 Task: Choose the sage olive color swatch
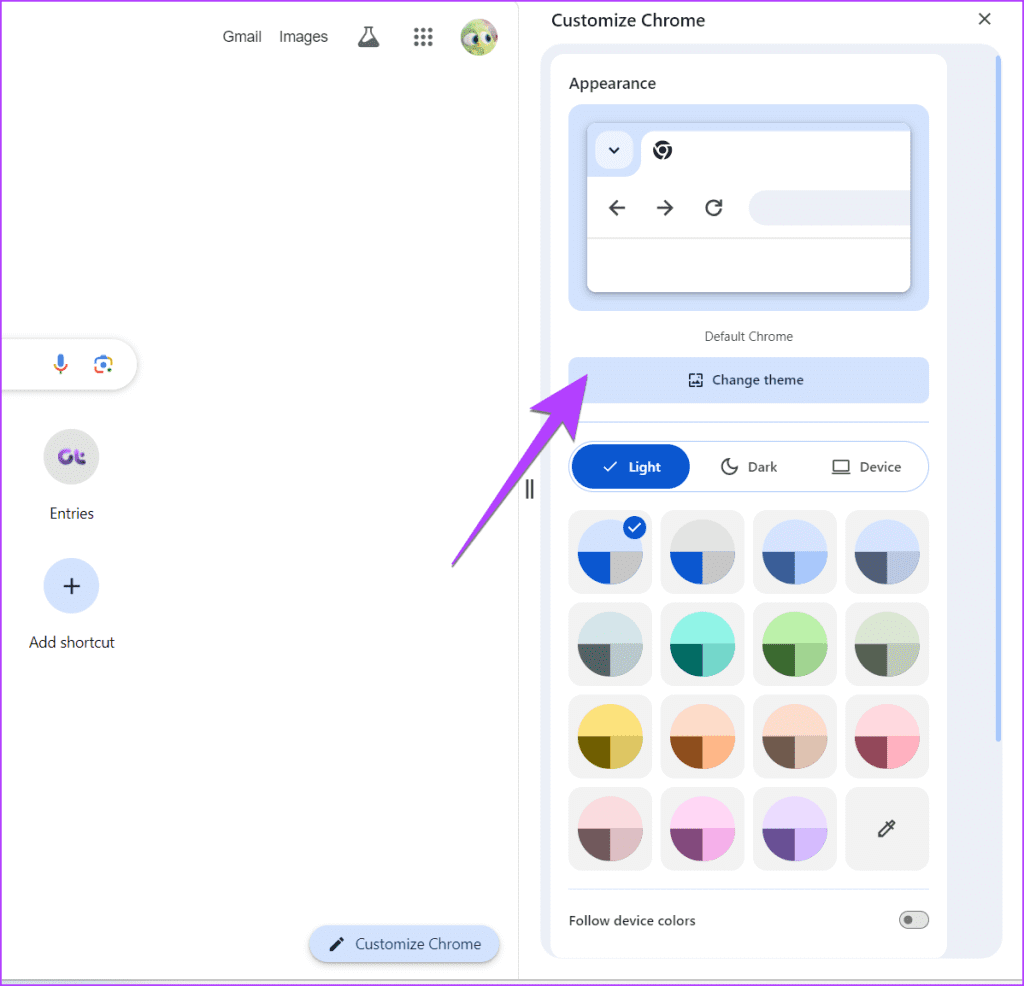pyautogui.click(x=886, y=644)
